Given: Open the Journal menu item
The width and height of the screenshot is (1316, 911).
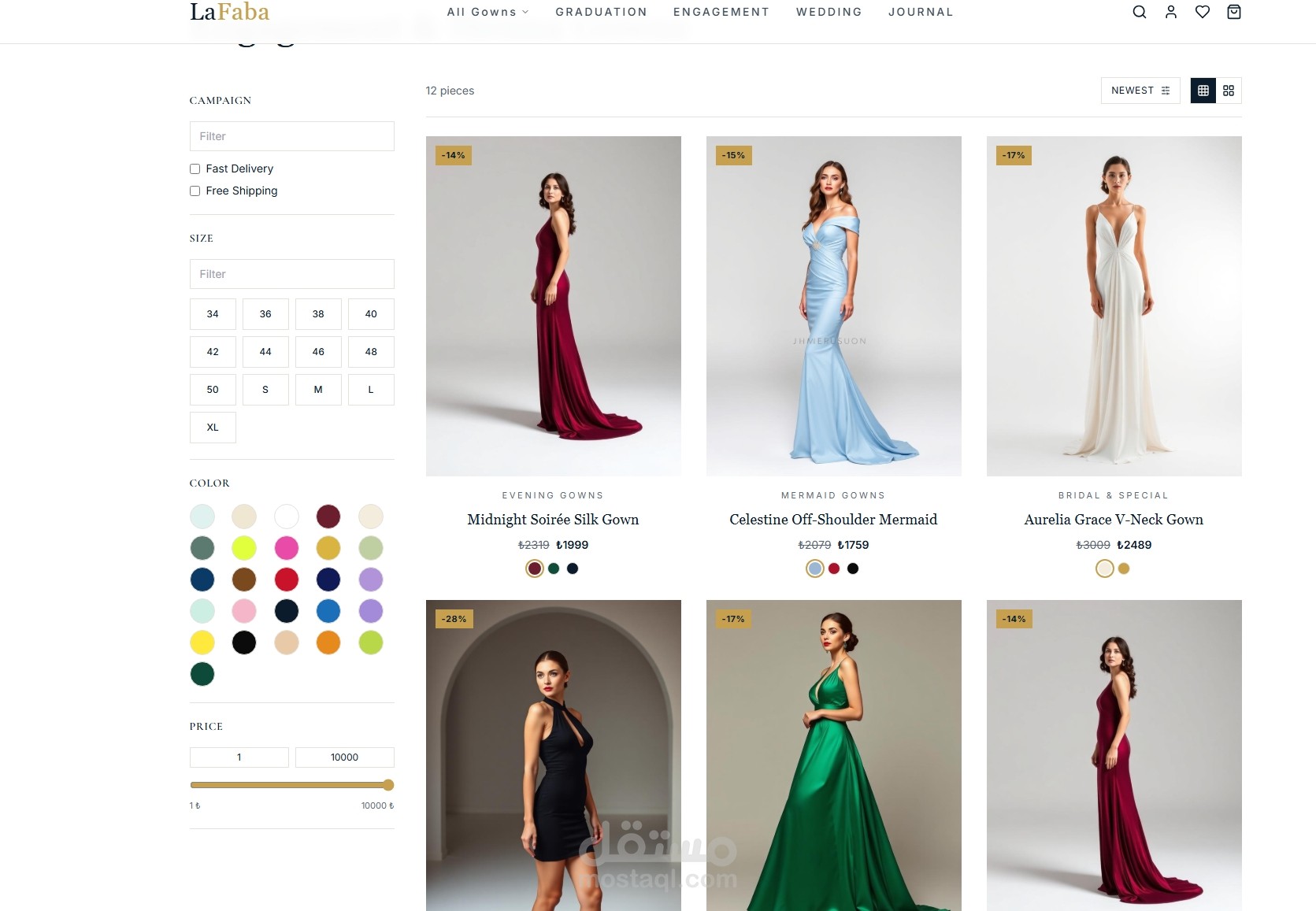Looking at the screenshot, I should pos(921,12).
